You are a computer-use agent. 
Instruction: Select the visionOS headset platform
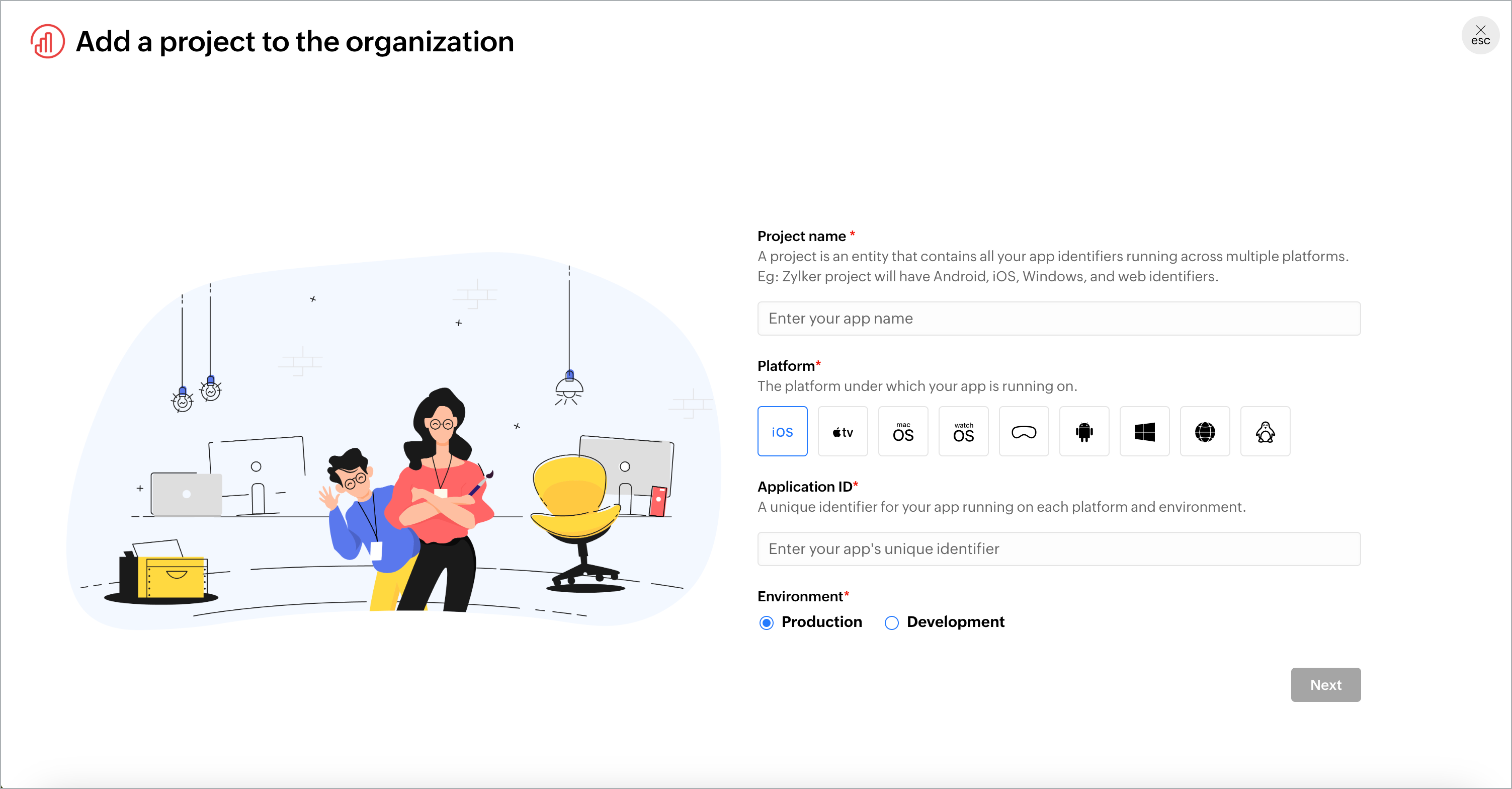coord(1024,432)
